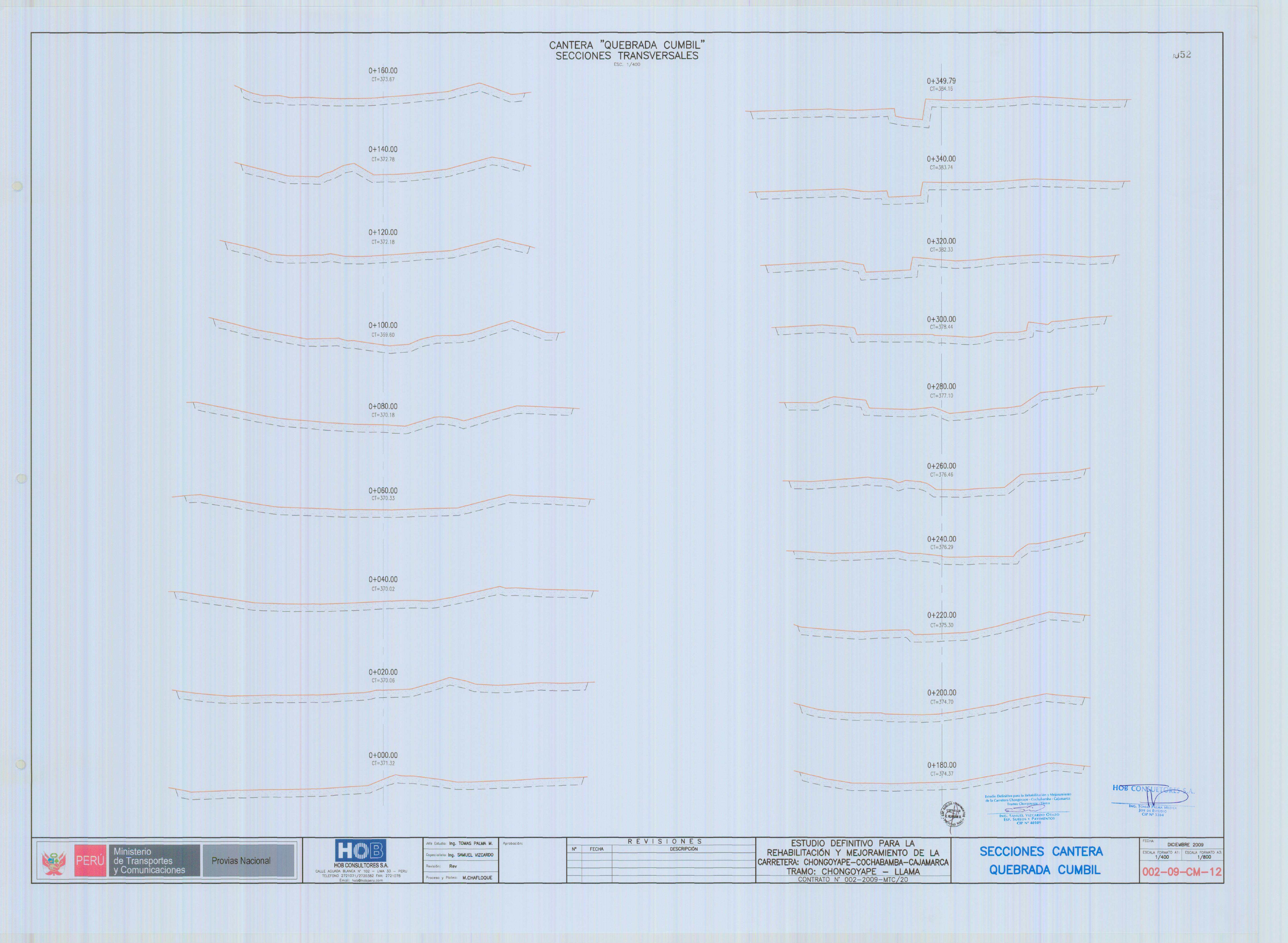
Task: Click the HOB company logo
Action: [360, 850]
